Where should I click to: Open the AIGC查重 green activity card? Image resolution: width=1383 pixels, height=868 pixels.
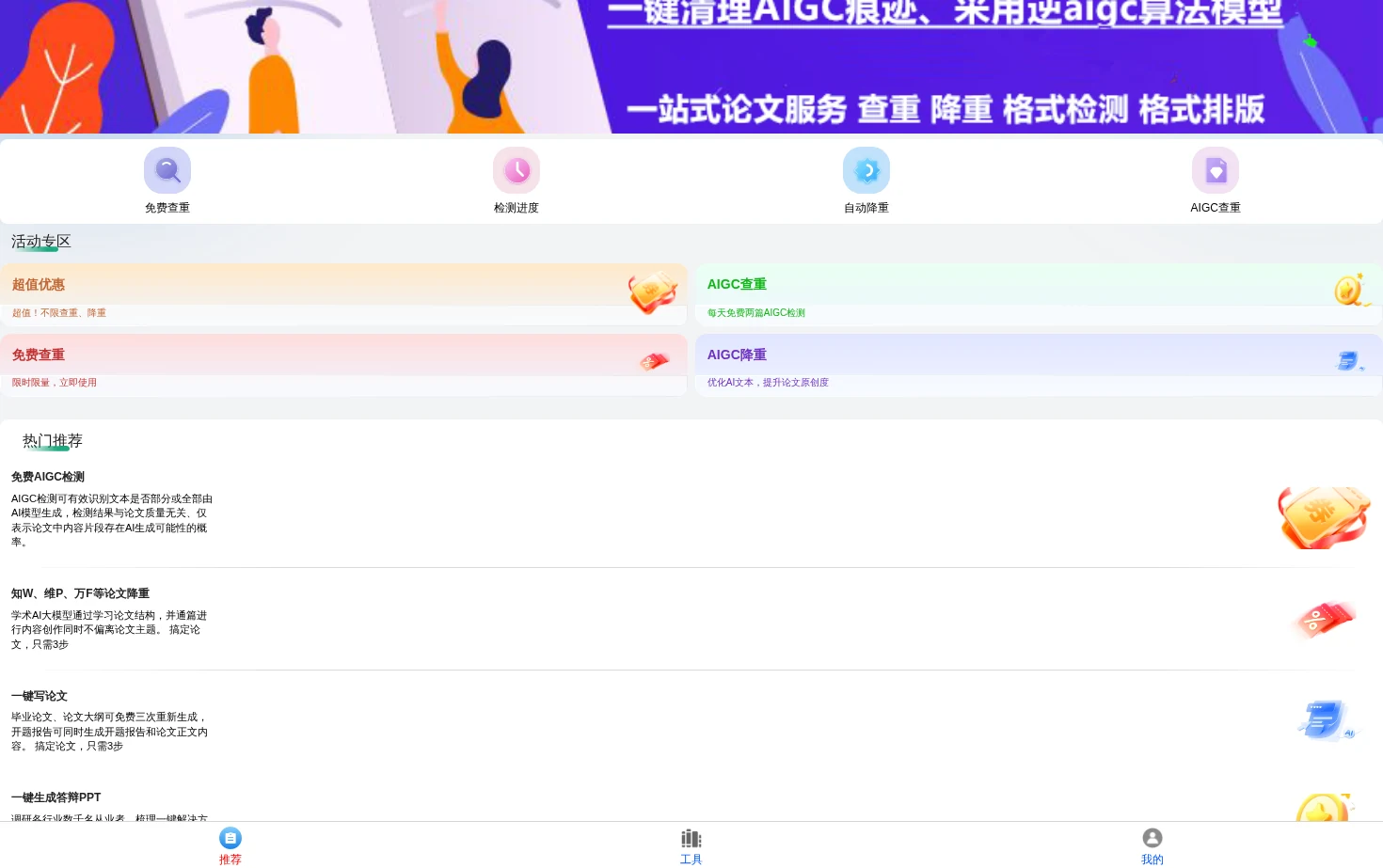pyautogui.click(x=1039, y=294)
